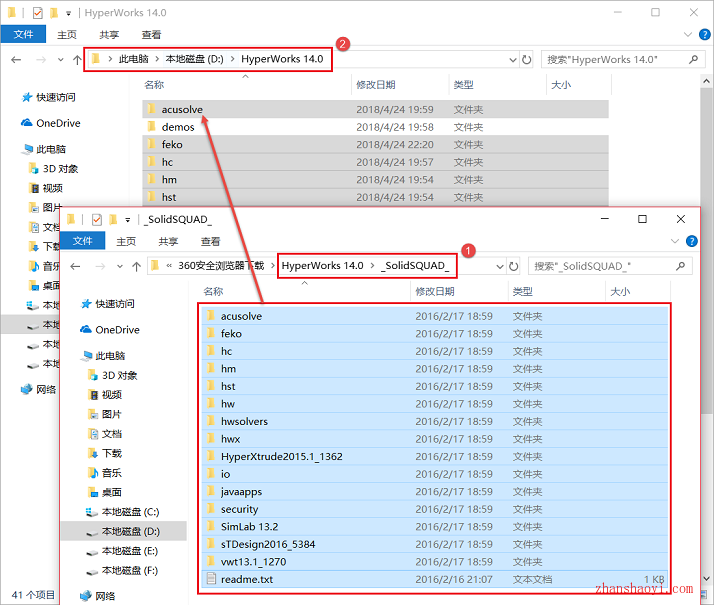714x605 pixels.
Task: Click back arrow in _SolidSQUAD_ window
Action: pyautogui.click(x=76, y=266)
